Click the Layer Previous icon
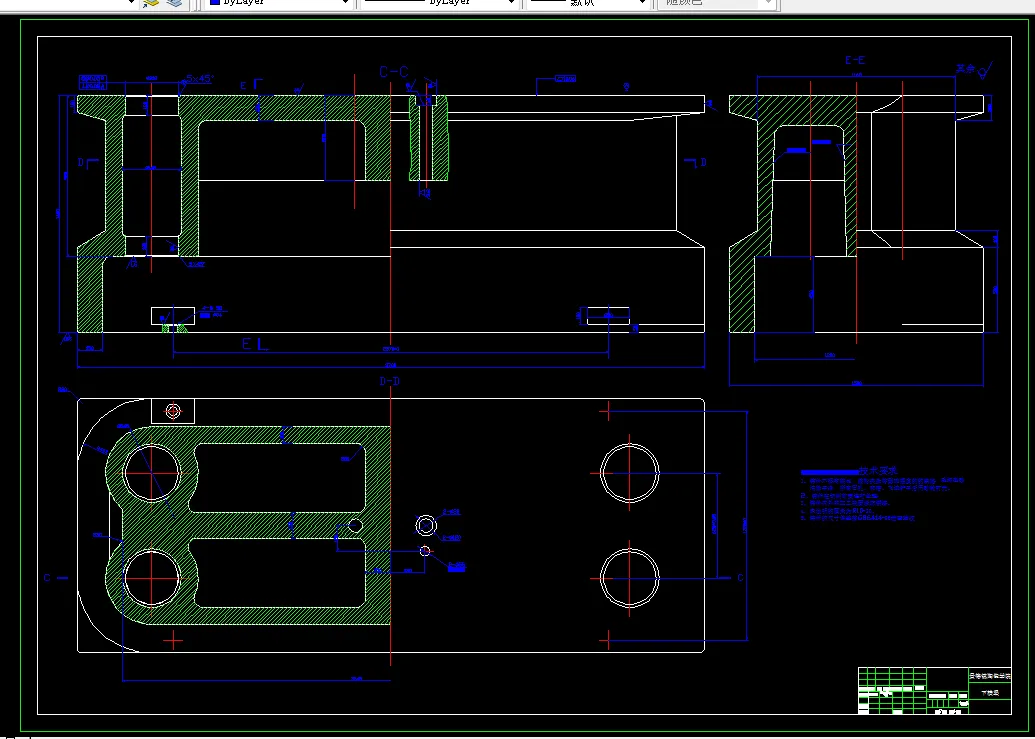 point(174,3)
